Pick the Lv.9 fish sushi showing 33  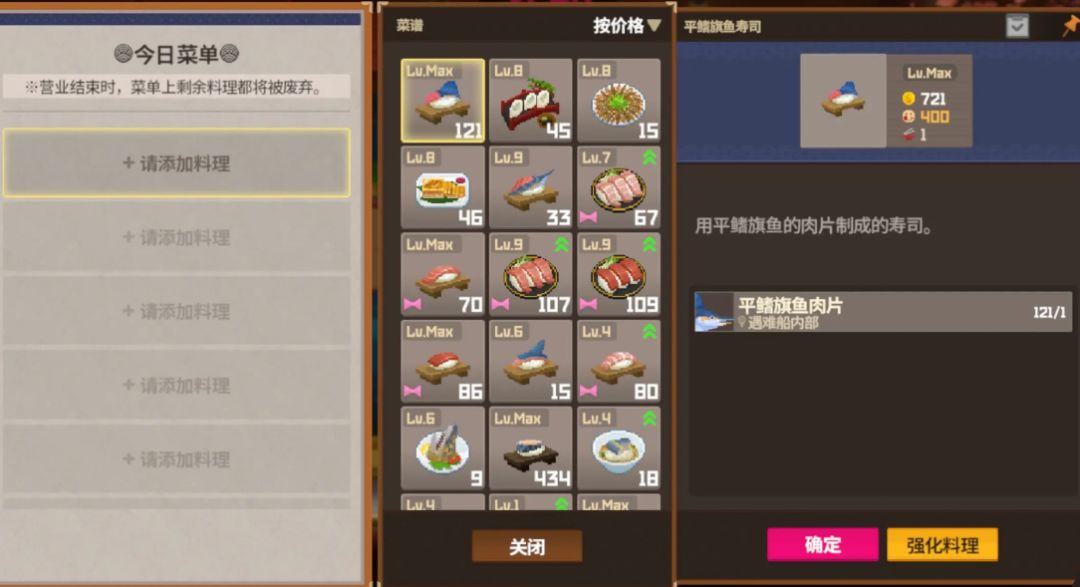tap(530, 187)
